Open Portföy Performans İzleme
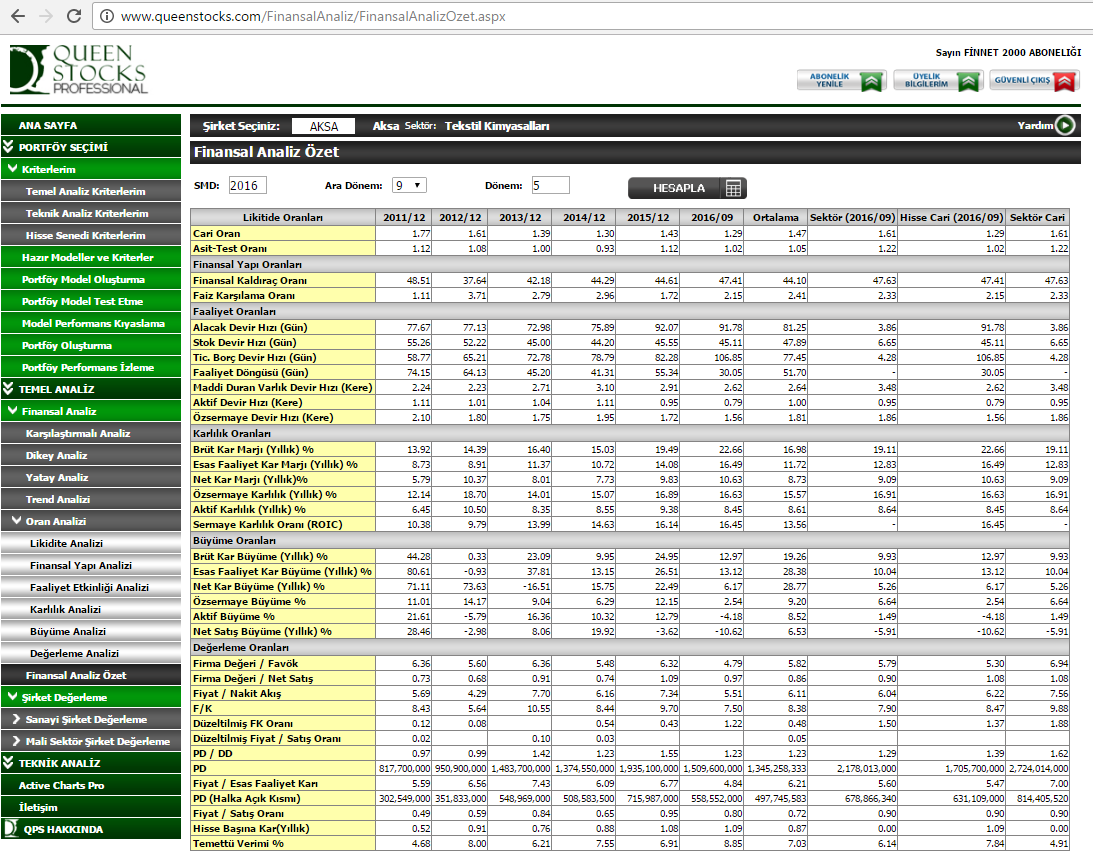The height and width of the screenshot is (862, 1093). (91, 367)
